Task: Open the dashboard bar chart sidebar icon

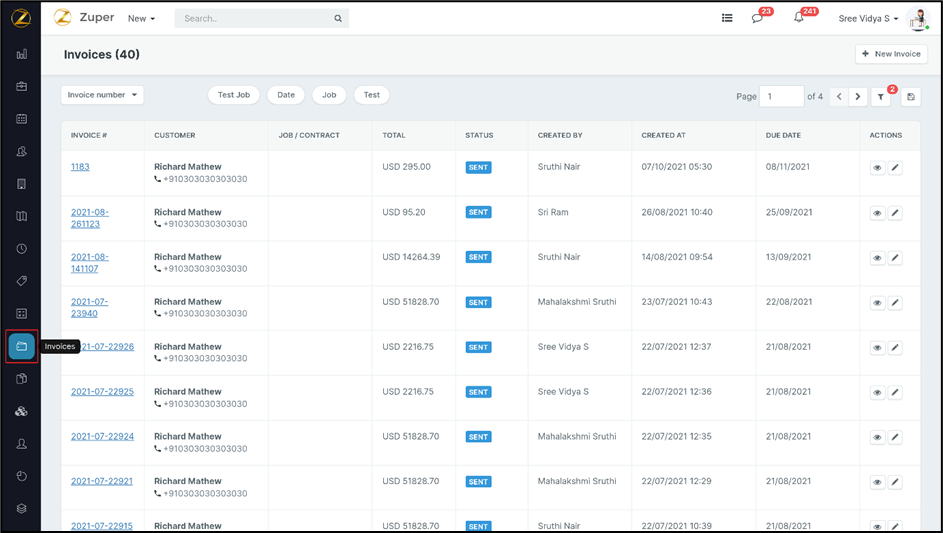Action: (21, 54)
